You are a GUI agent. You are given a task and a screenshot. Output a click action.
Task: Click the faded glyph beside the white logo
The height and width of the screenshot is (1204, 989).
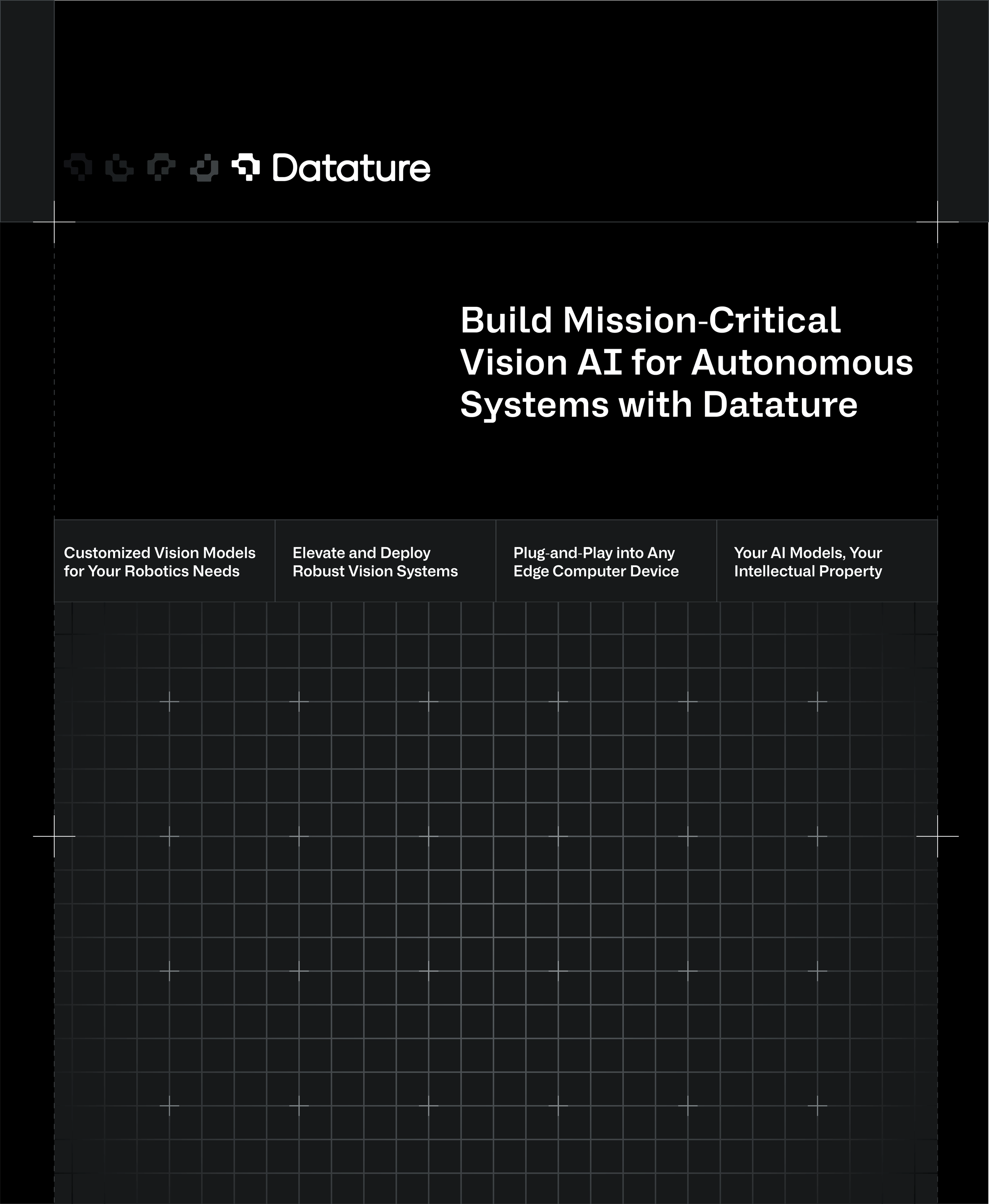(204, 168)
